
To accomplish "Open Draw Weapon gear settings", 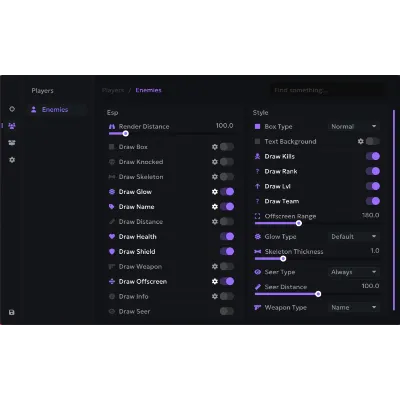I will tap(215, 266).
